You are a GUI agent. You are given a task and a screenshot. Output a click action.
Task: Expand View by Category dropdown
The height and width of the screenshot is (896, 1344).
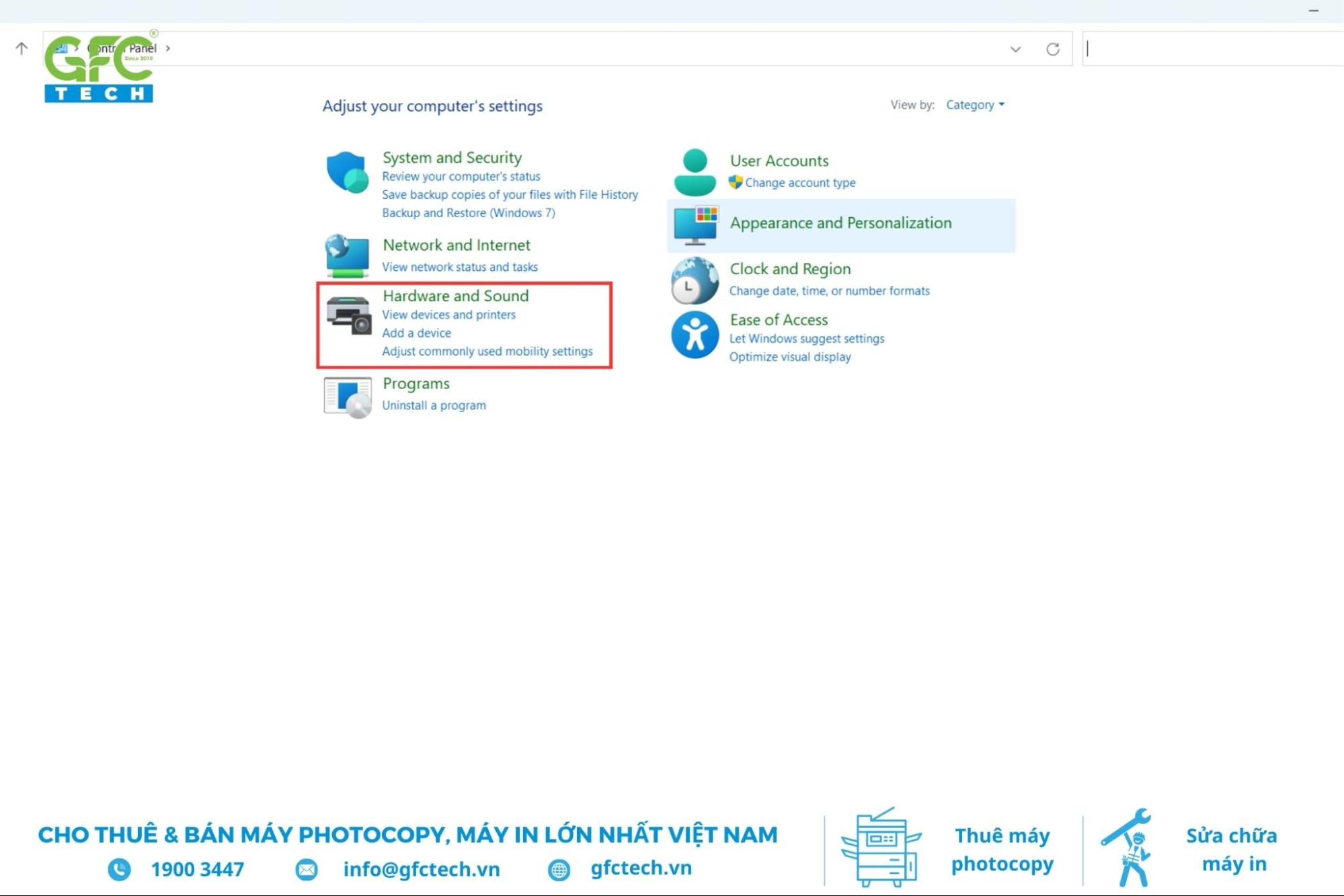974,104
